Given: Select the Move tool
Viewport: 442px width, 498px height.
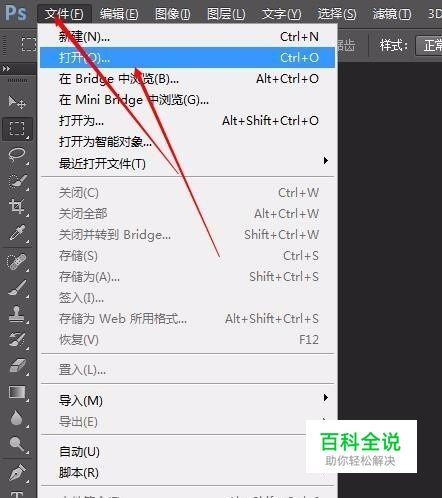Looking at the screenshot, I should coord(17,102).
